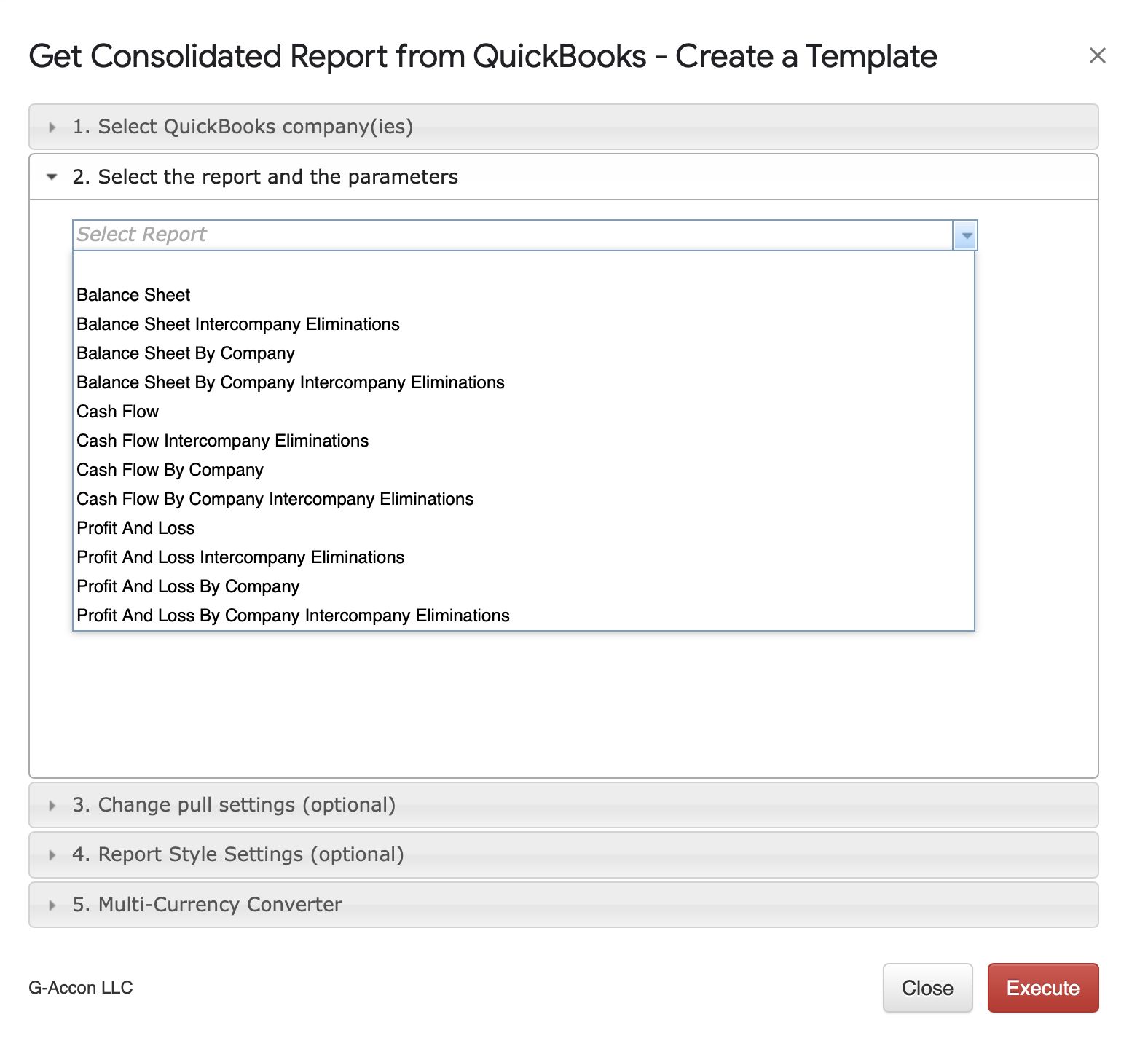Choose Profit And Loss Intercompany Eliminations

[x=523, y=557]
